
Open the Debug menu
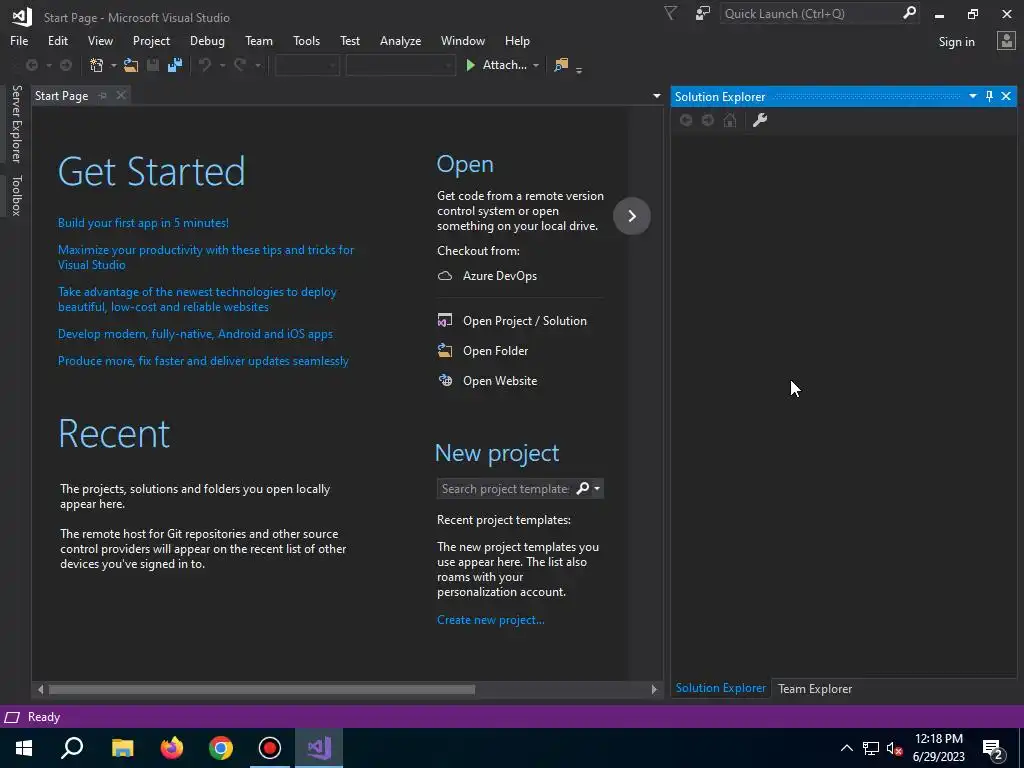click(207, 40)
